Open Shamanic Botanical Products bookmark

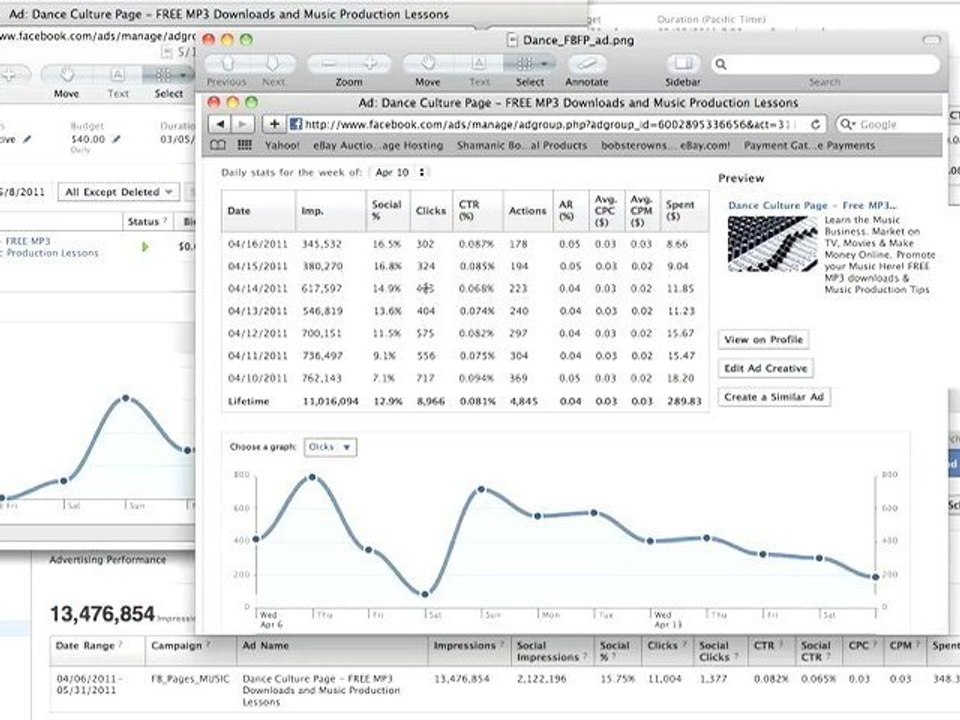point(522,146)
